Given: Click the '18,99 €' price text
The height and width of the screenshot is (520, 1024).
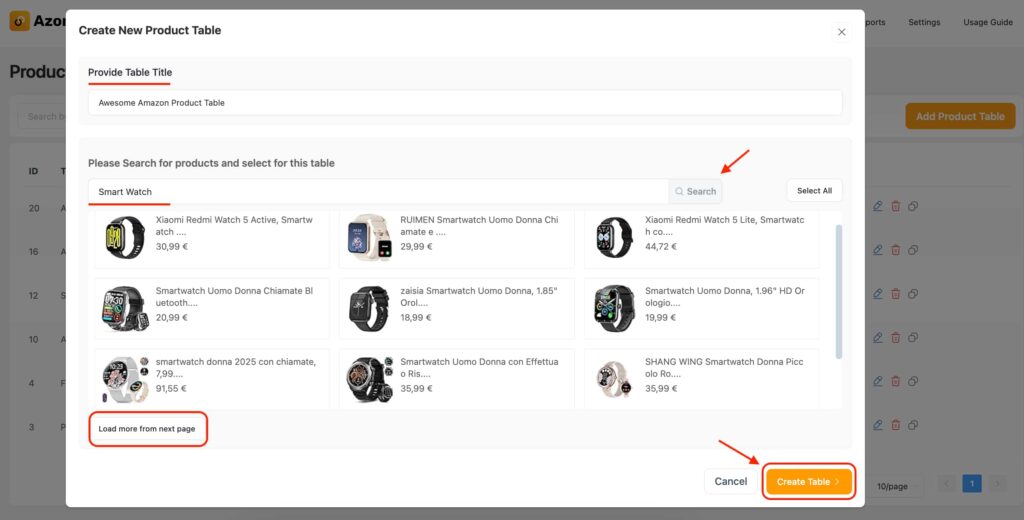Looking at the screenshot, I should point(416,317).
